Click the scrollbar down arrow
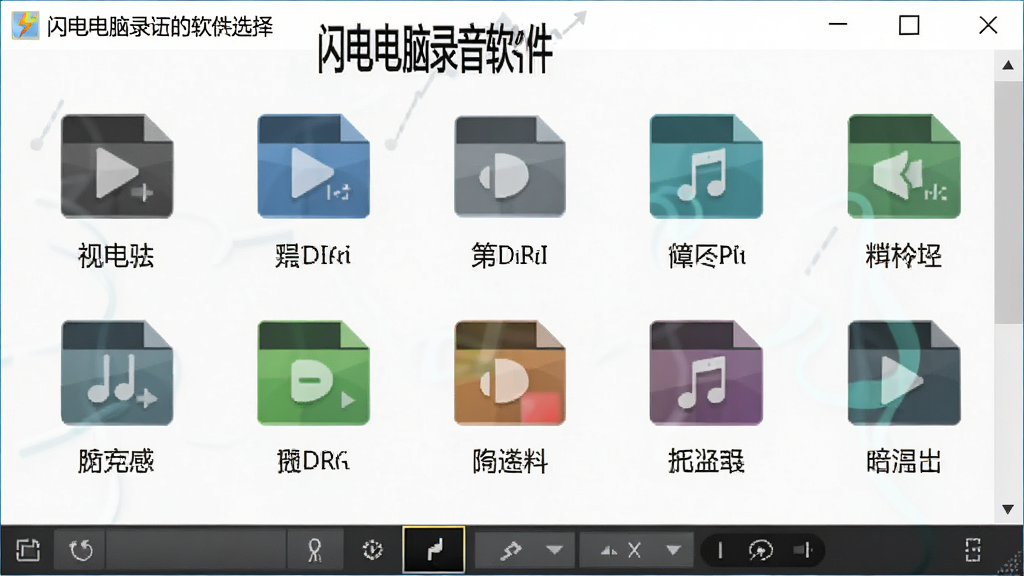The width and height of the screenshot is (1024, 576). [1008, 509]
